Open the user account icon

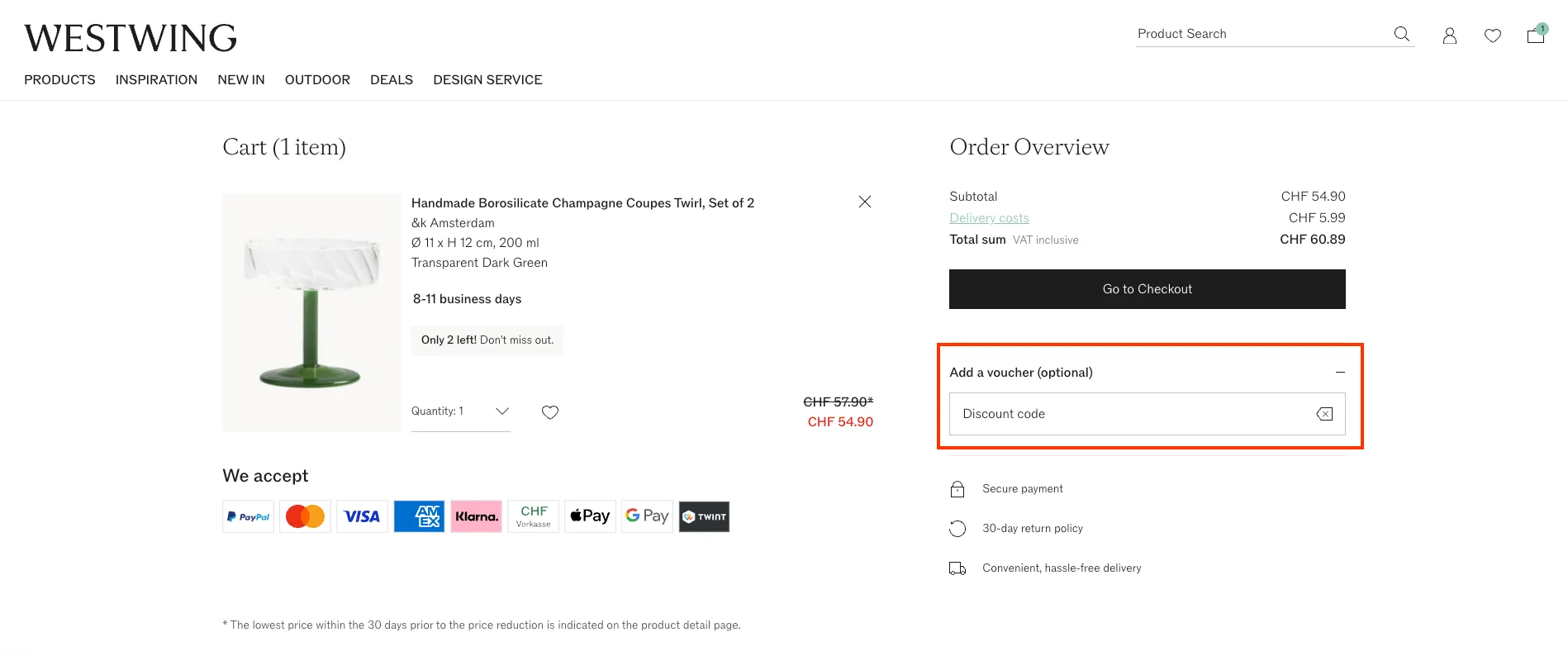(x=1449, y=36)
